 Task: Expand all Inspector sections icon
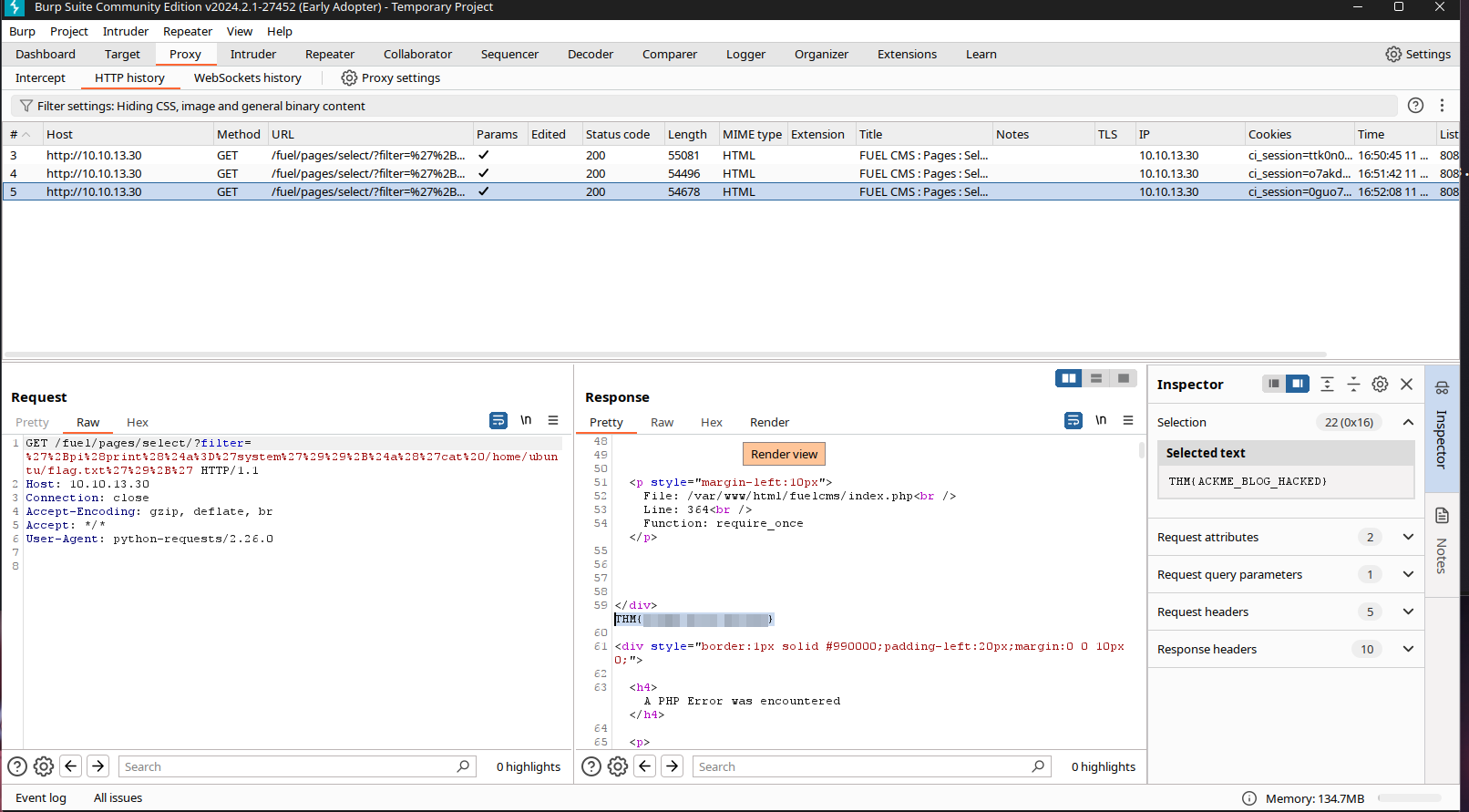[1327, 385]
